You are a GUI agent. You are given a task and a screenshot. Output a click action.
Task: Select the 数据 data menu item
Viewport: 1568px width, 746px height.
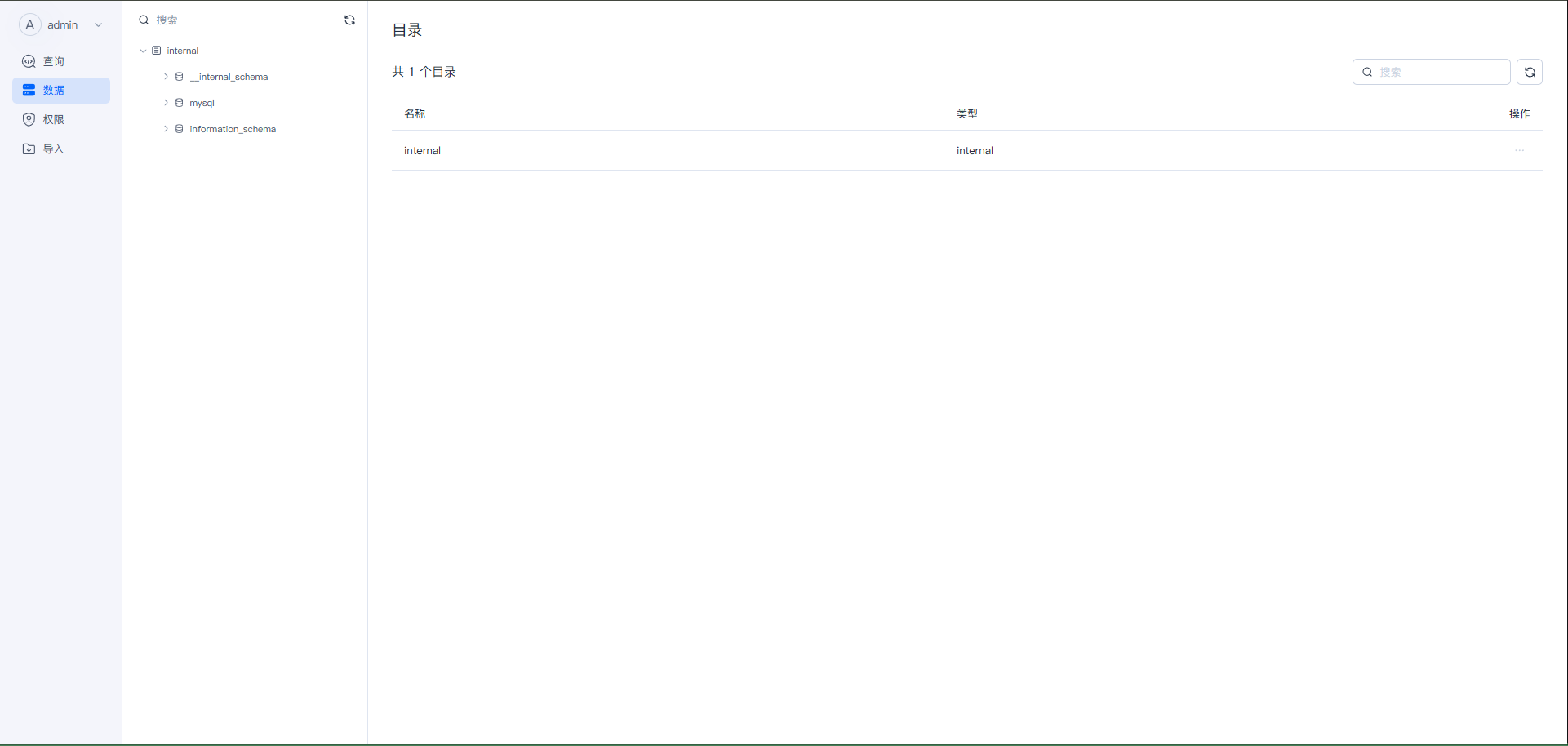click(54, 91)
